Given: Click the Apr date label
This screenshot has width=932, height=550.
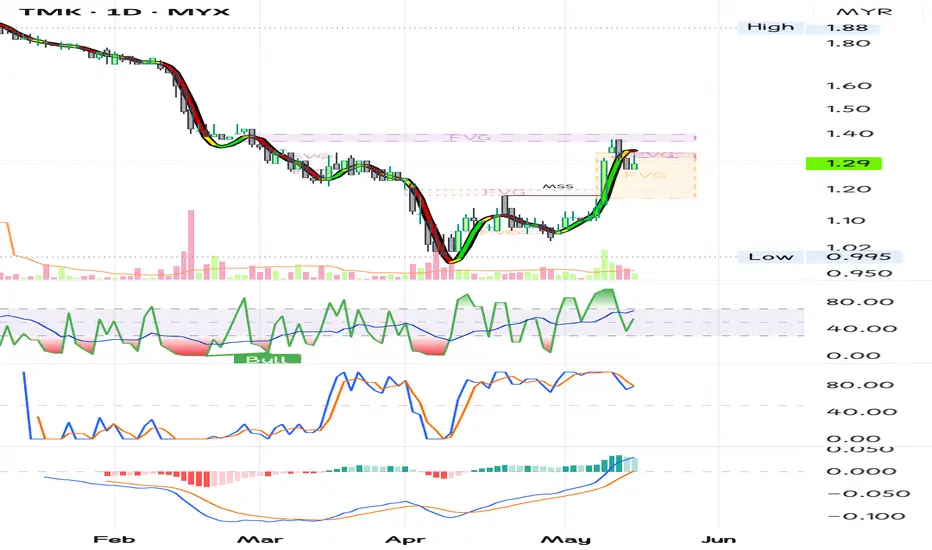Looking at the screenshot, I should (x=405, y=539).
